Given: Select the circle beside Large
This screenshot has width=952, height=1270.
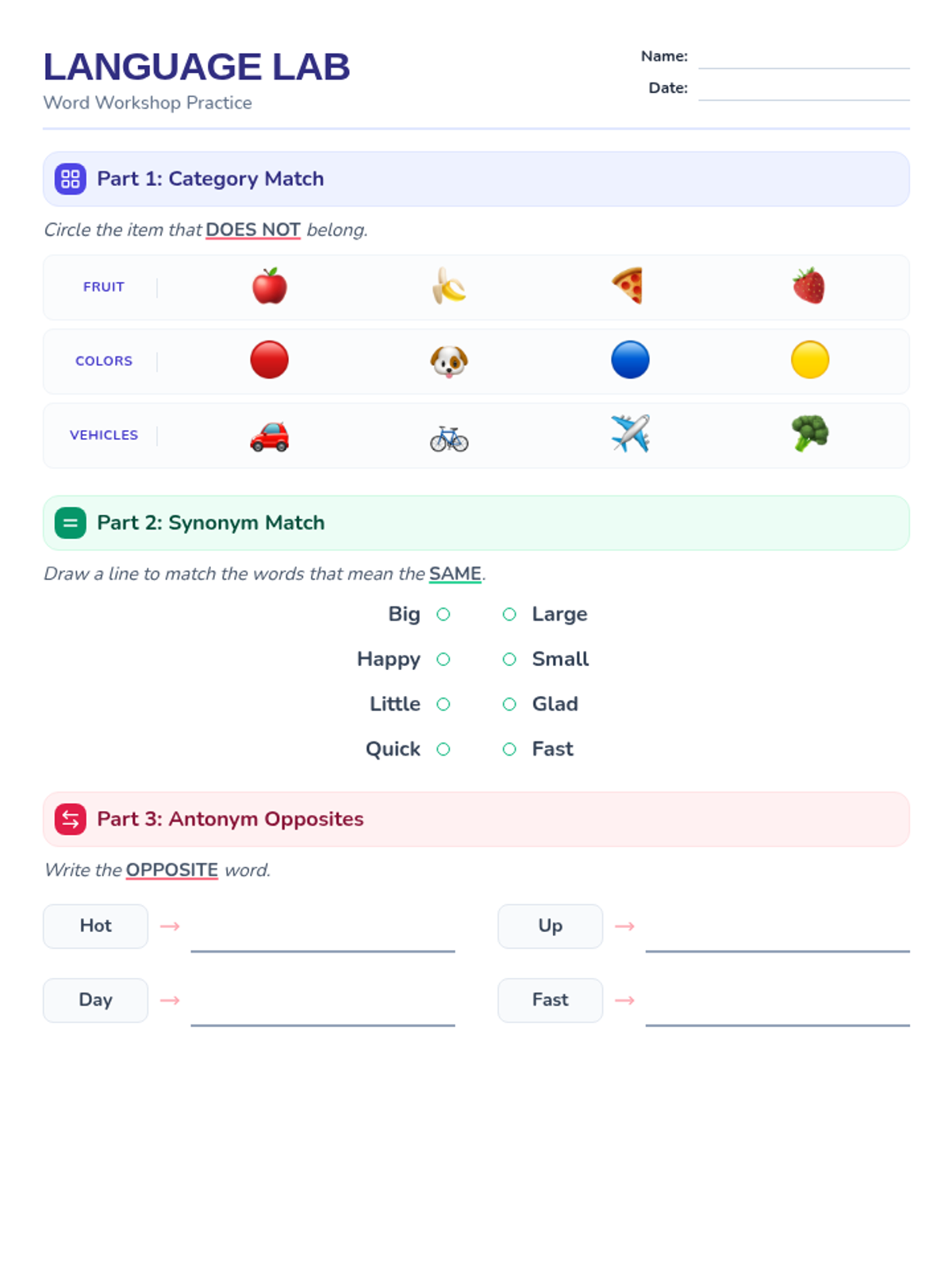Looking at the screenshot, I should [509, 614].
